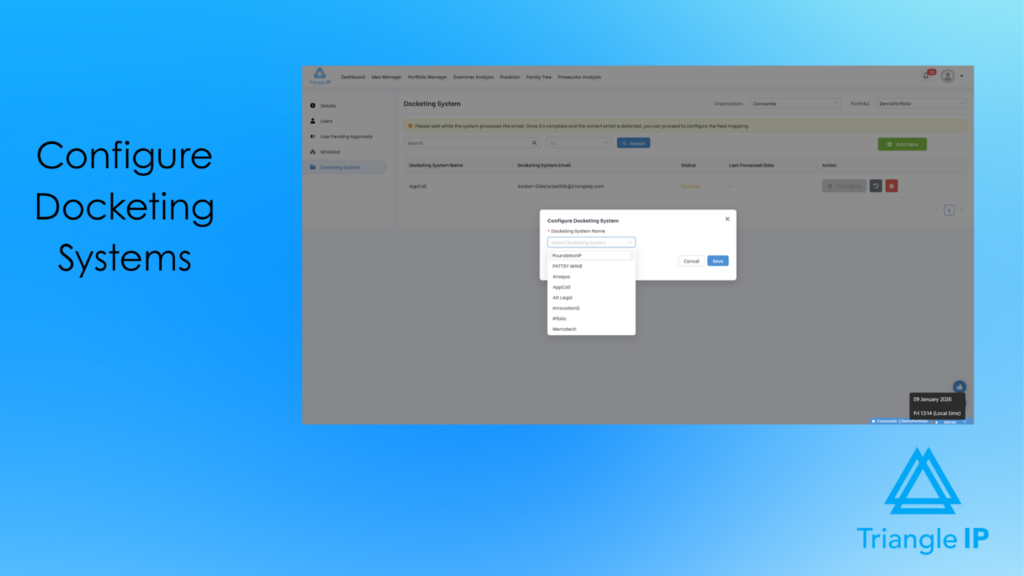1024x576 pixels.
Task: Open the Organization dropdown
Action: coord(795,103)
